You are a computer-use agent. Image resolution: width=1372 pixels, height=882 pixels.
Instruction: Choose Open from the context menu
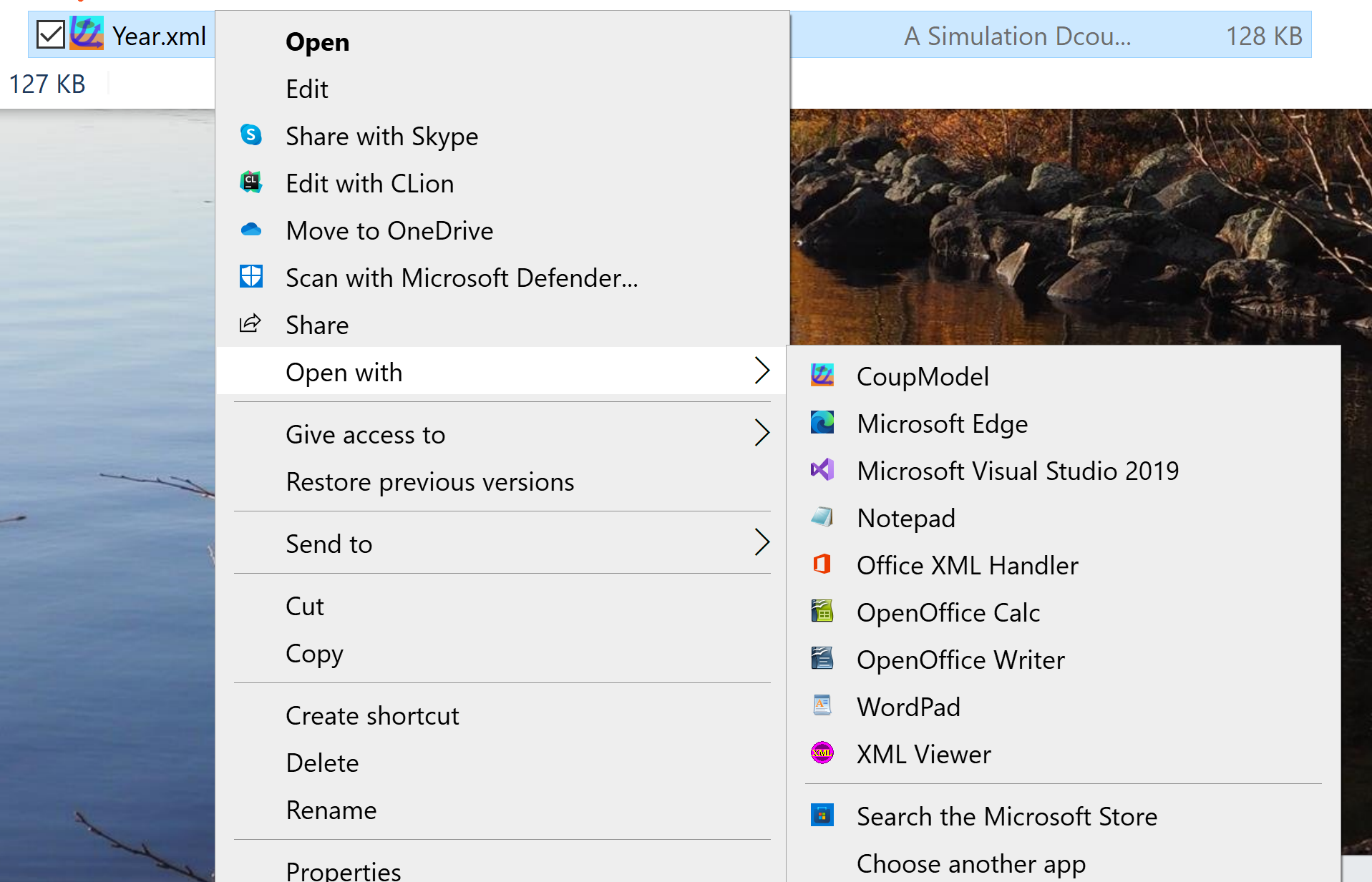click(x=502, y=41)
